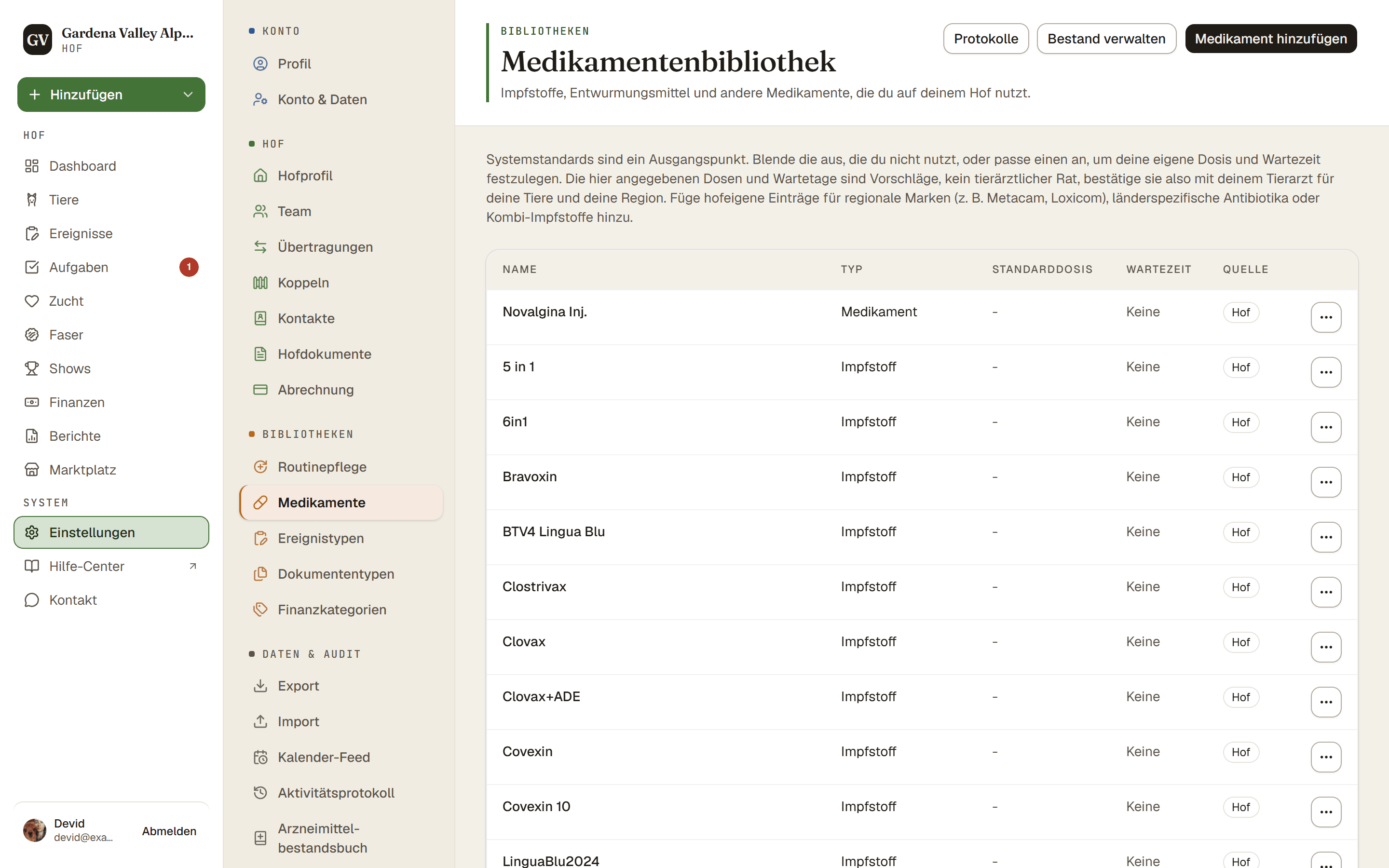Click the BTV4 Lingua Blu name
1389x868 pixels.
553,531
